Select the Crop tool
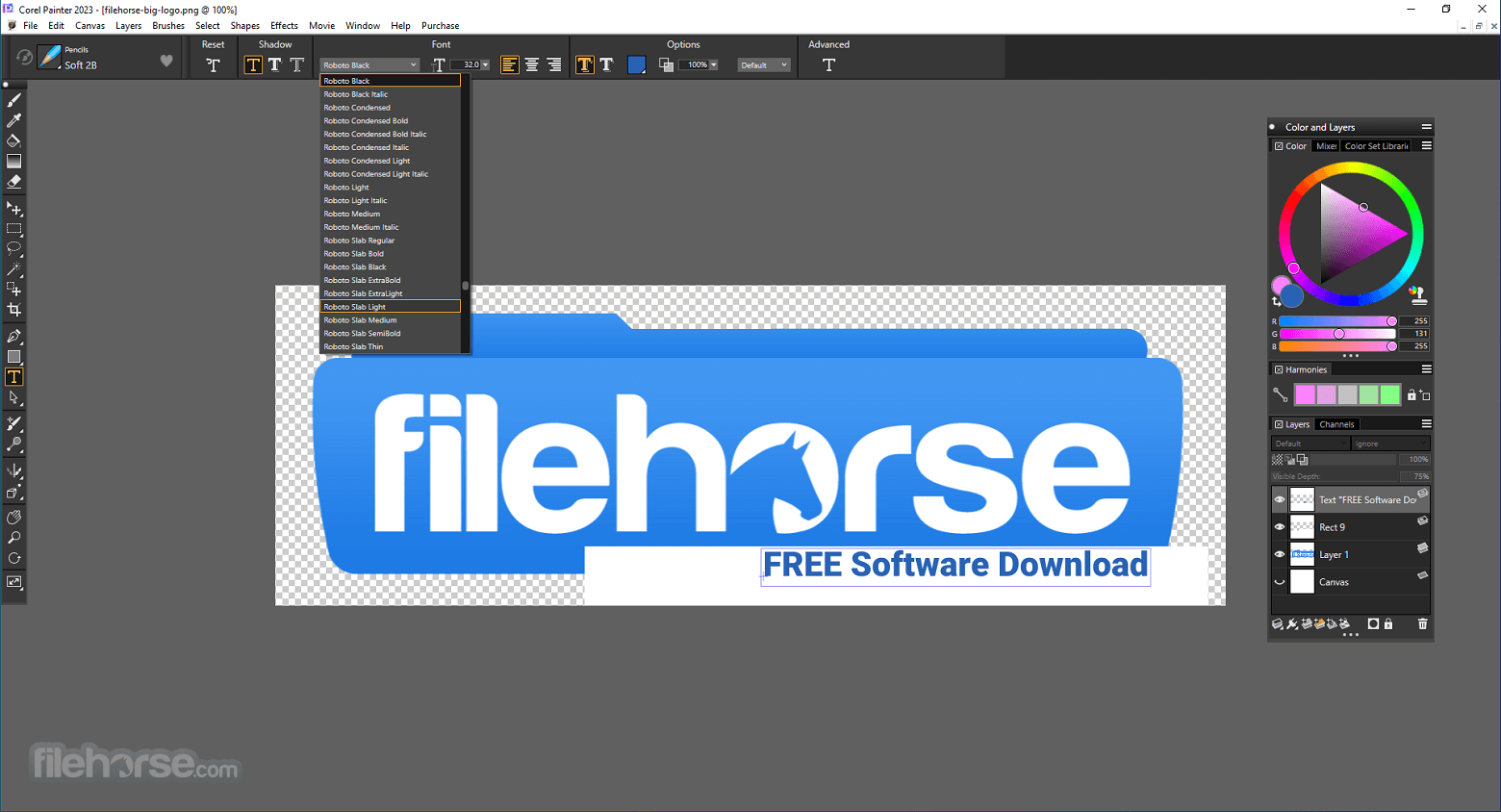This screenshot has height=812, width=1501. [x=14, y=310]
